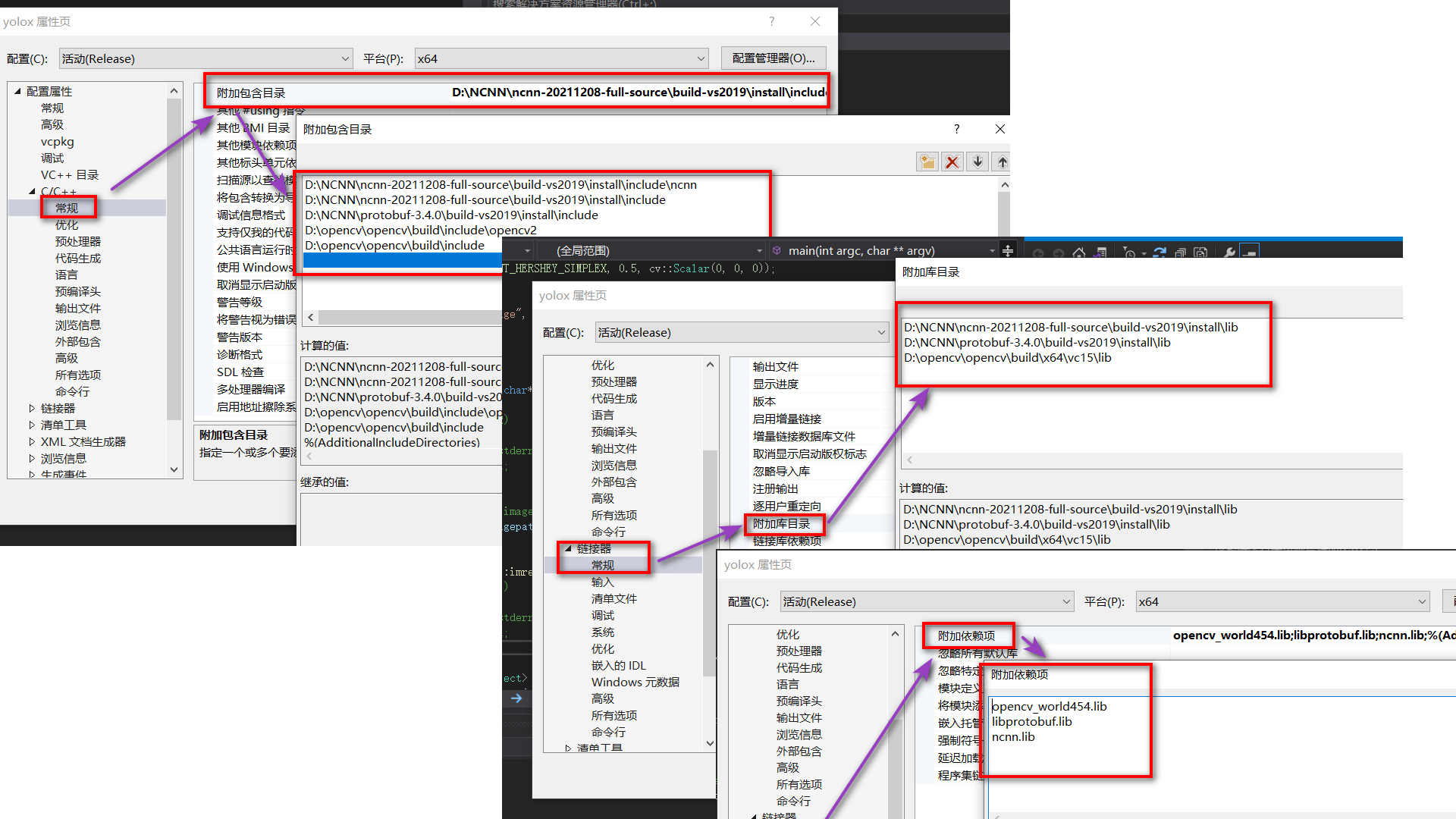Screen dimensions: 1456x819
Task: Open properties via wrench icon
Action: 1229,253
